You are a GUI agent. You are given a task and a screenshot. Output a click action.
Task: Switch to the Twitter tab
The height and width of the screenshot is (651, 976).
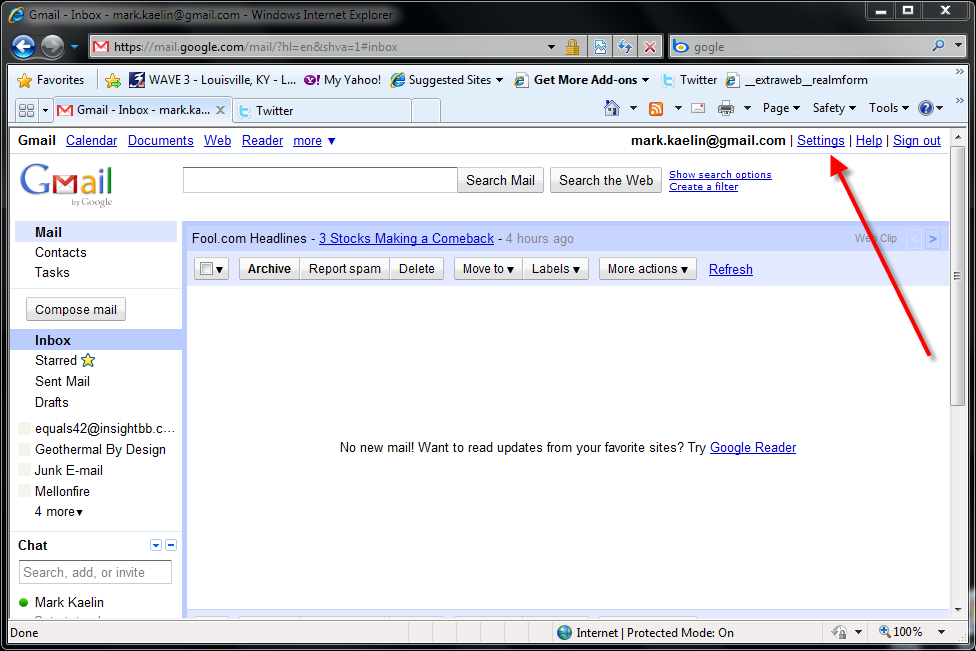coord(322,111)
